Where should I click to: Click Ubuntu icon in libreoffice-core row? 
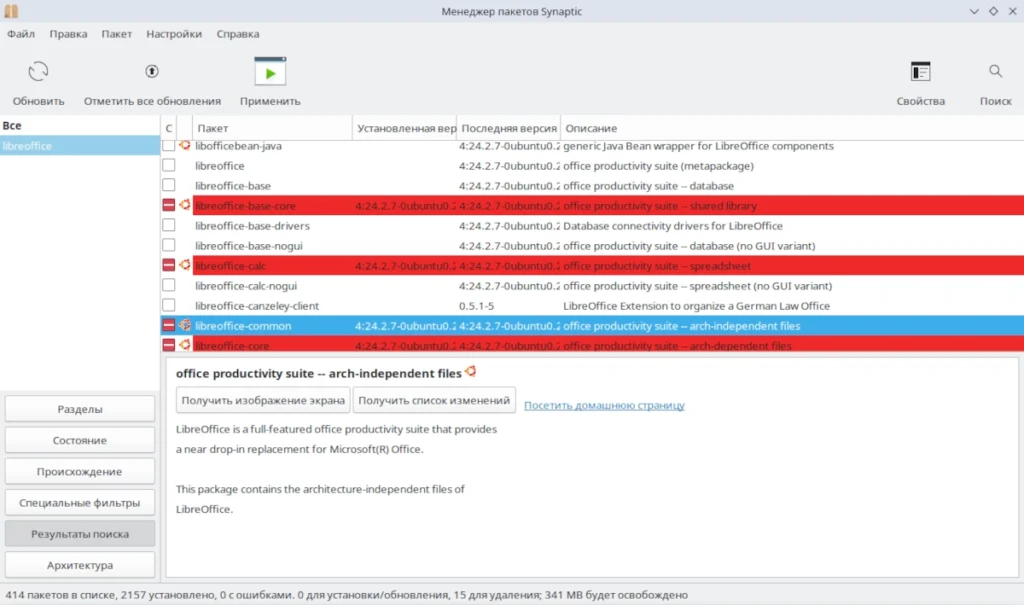(x=185, y=344)
